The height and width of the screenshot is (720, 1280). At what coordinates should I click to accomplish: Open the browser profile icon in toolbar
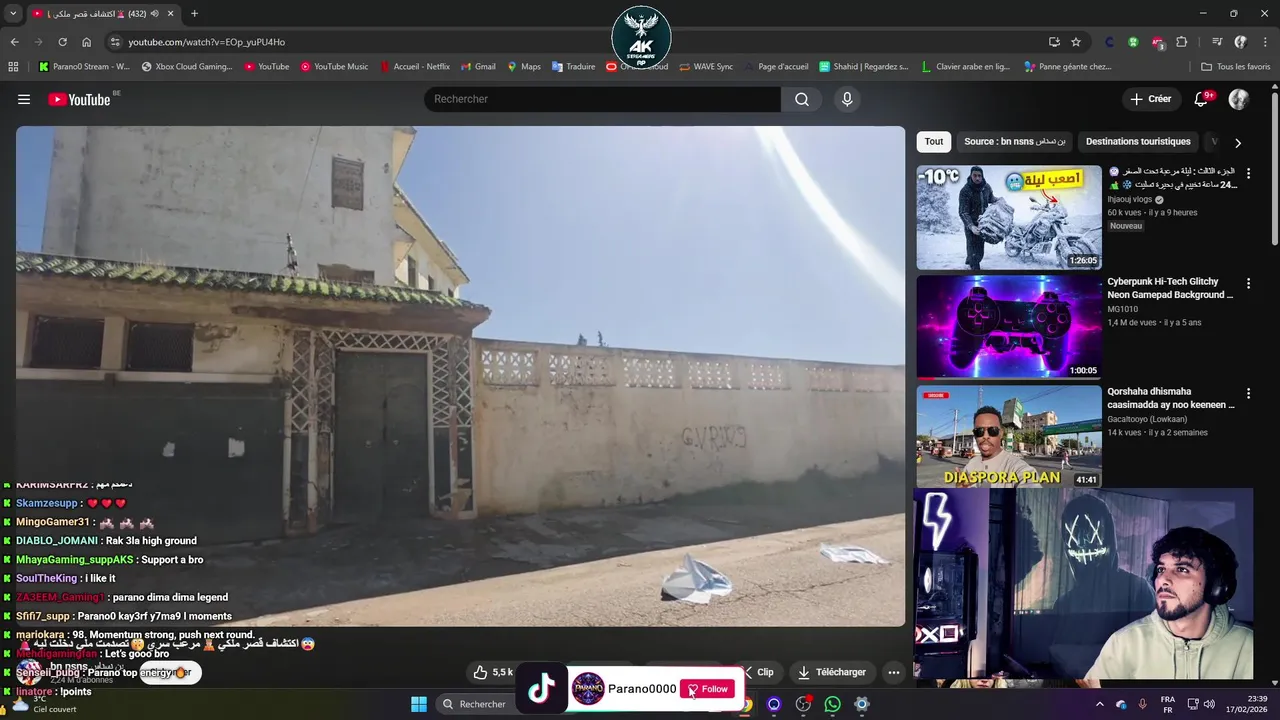1240,42
